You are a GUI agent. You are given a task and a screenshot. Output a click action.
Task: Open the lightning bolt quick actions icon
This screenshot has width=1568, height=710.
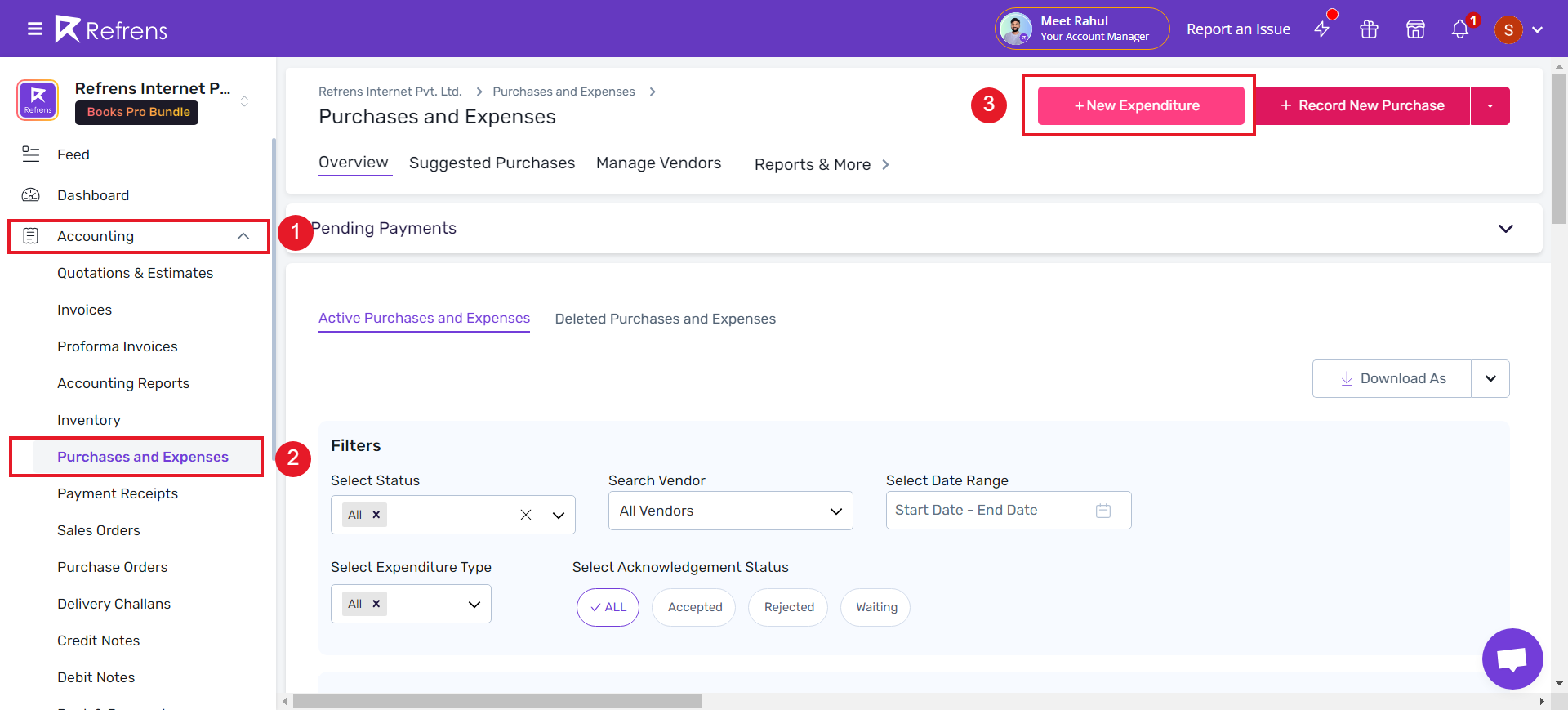1322,29
